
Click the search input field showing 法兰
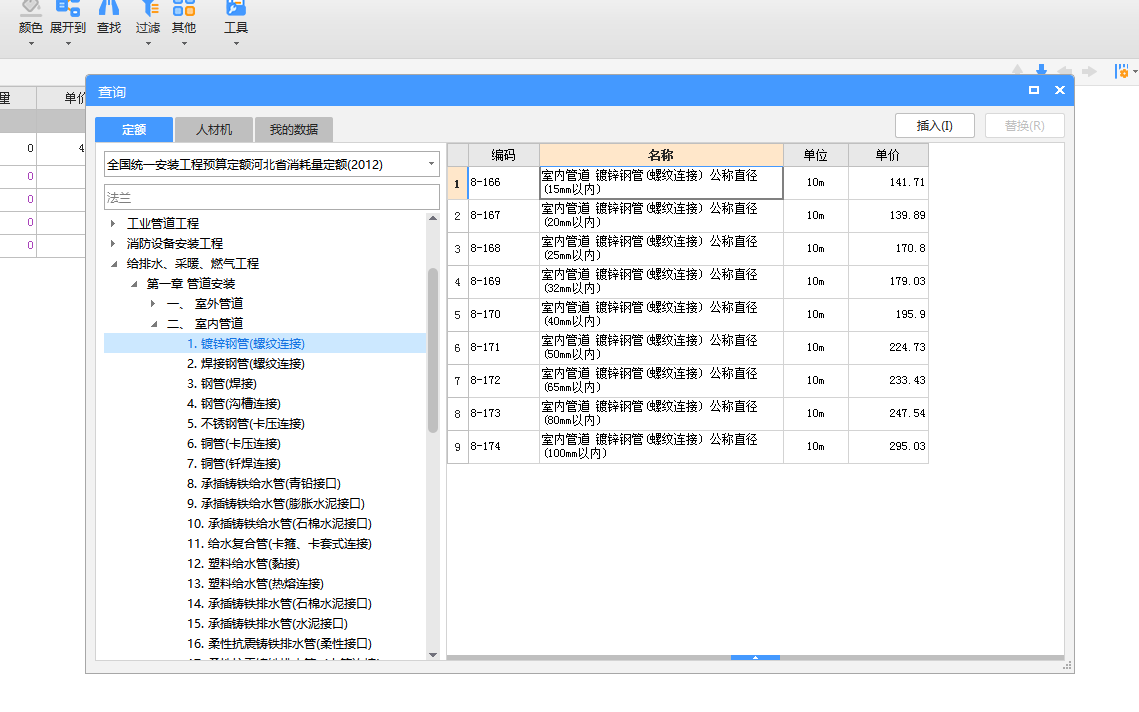(272, 197)
